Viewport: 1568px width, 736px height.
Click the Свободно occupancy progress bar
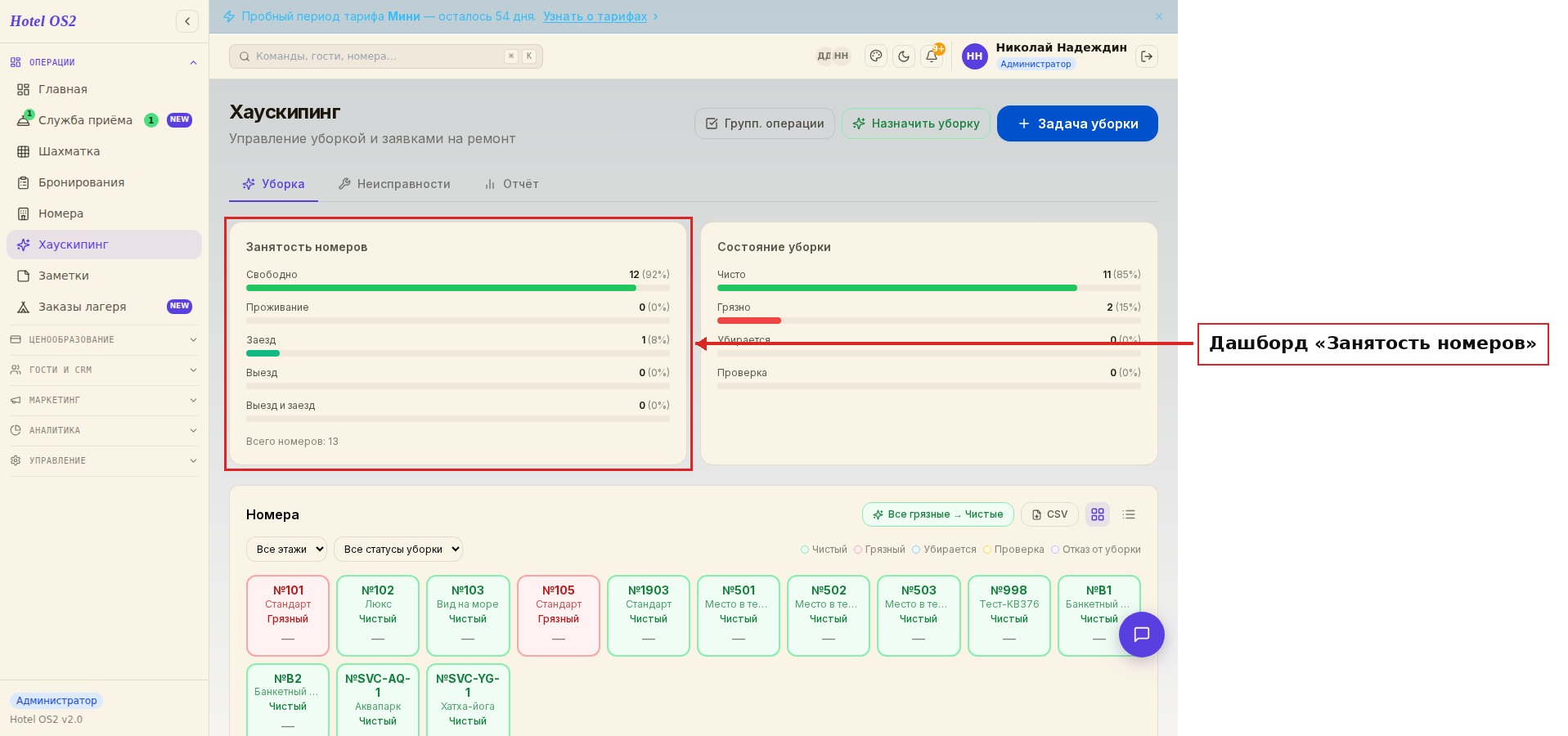pyautogui.click(x=458, y=288)
